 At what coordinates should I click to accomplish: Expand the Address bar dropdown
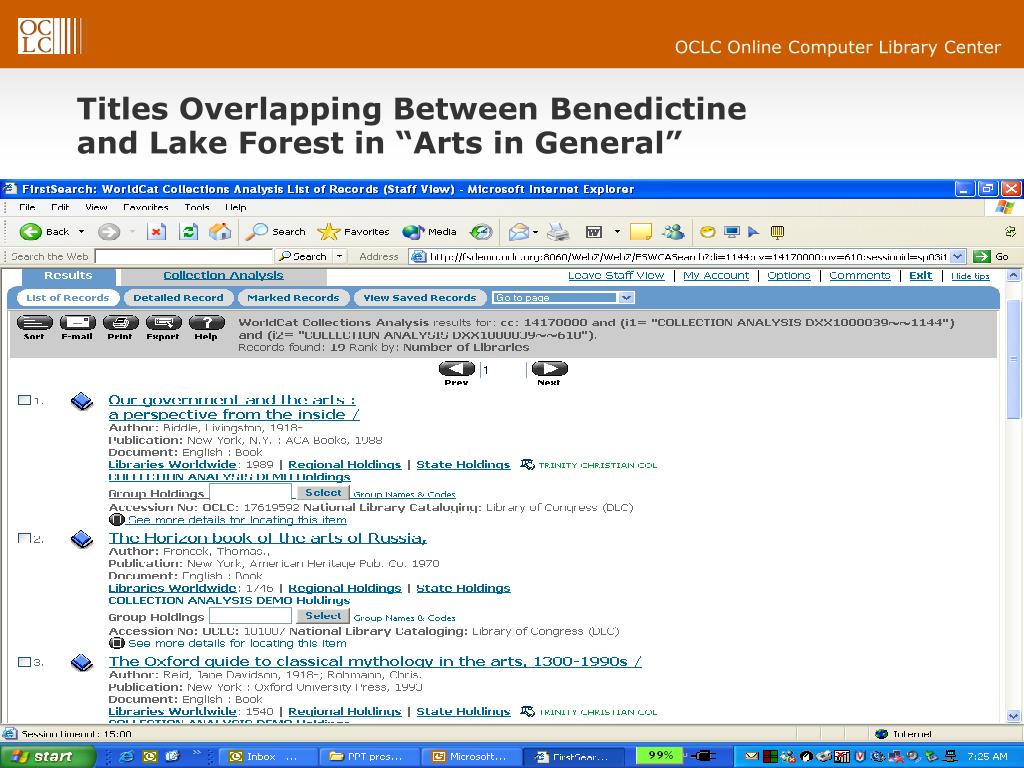point(957,257)
